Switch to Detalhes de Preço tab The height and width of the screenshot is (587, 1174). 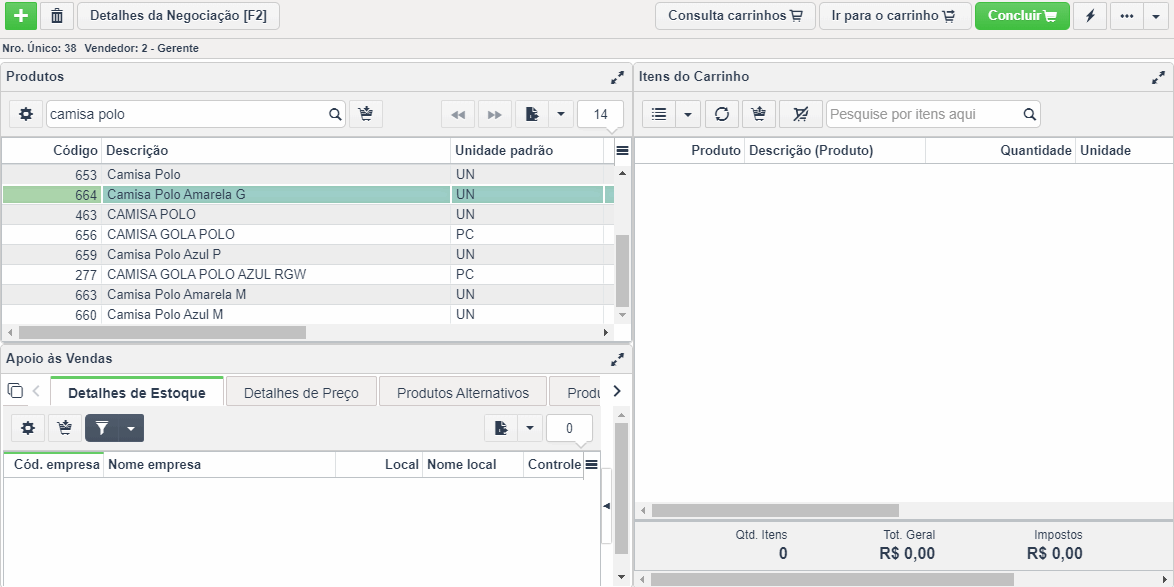click(x=301, y=392)
